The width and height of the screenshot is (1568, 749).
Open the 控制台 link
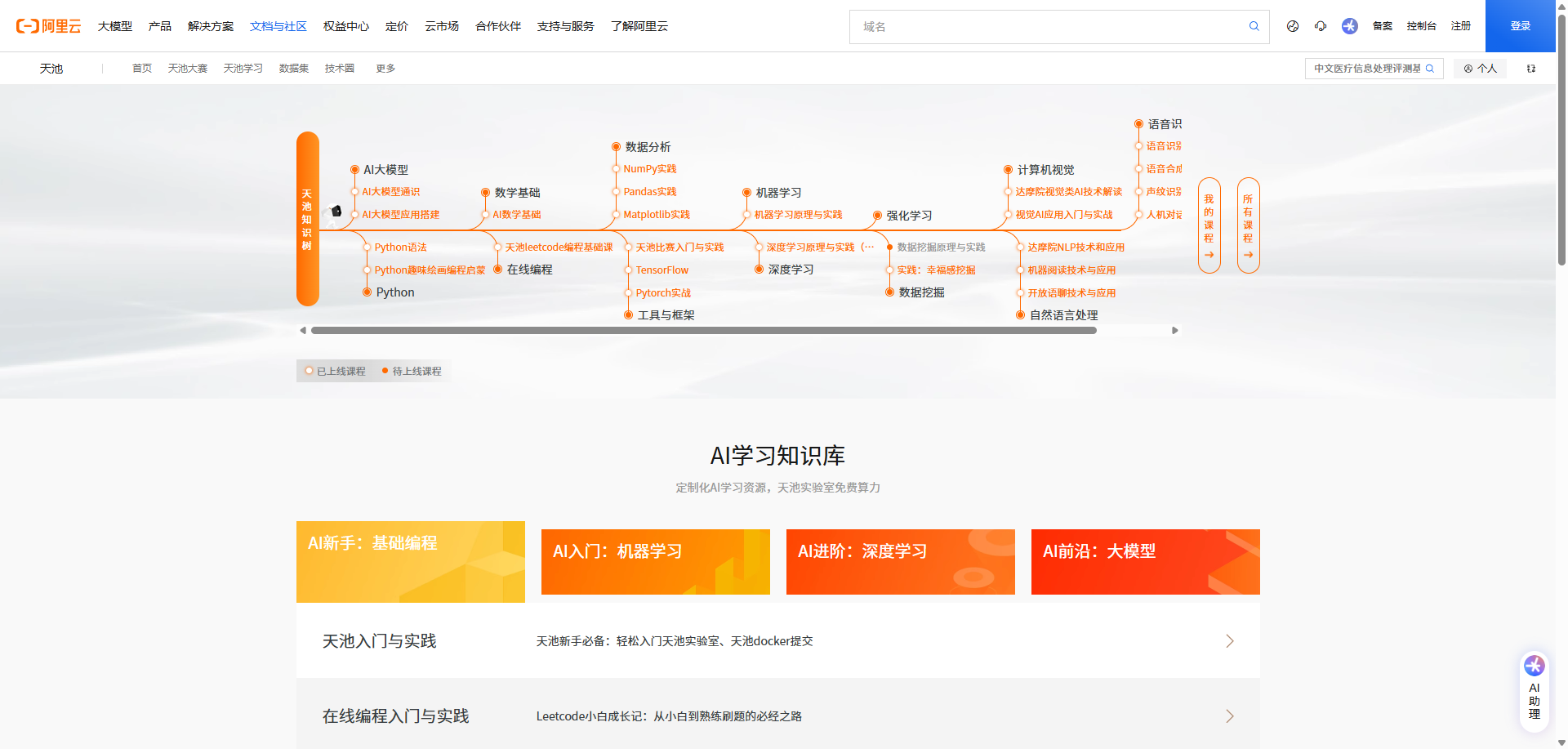(x=1421, y=26)
